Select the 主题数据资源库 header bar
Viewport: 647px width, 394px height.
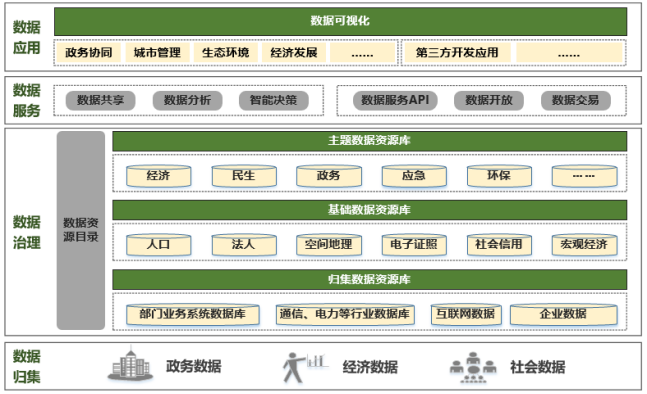point(369,141)
